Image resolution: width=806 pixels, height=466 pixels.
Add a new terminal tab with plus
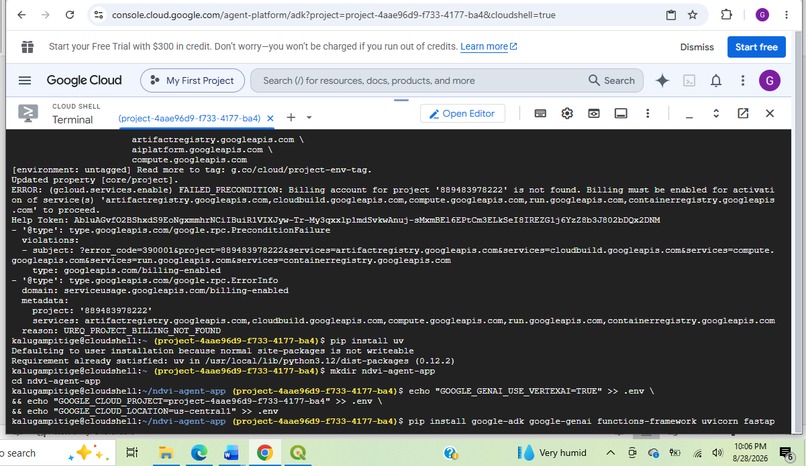click(291, 118)
